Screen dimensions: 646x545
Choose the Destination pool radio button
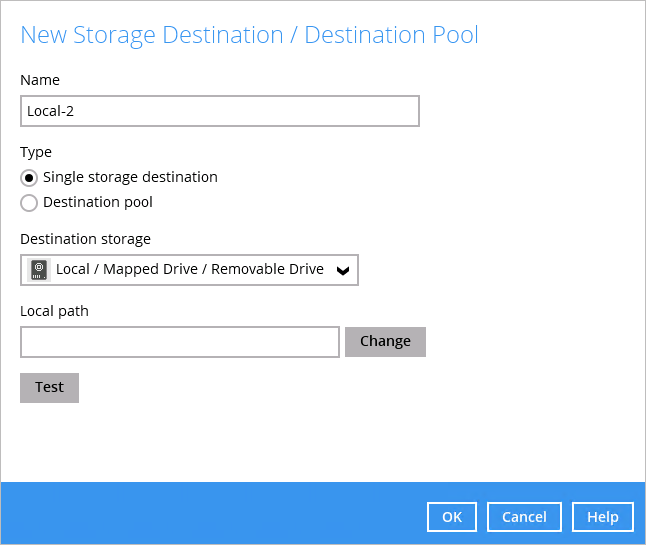pyautogui.click(x=29, y=203)
